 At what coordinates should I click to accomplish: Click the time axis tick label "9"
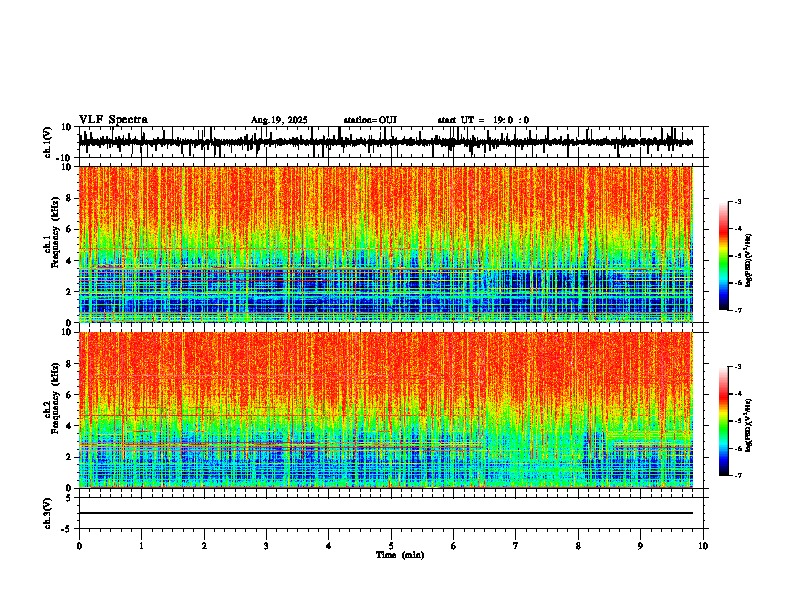[x=640, y=546]
